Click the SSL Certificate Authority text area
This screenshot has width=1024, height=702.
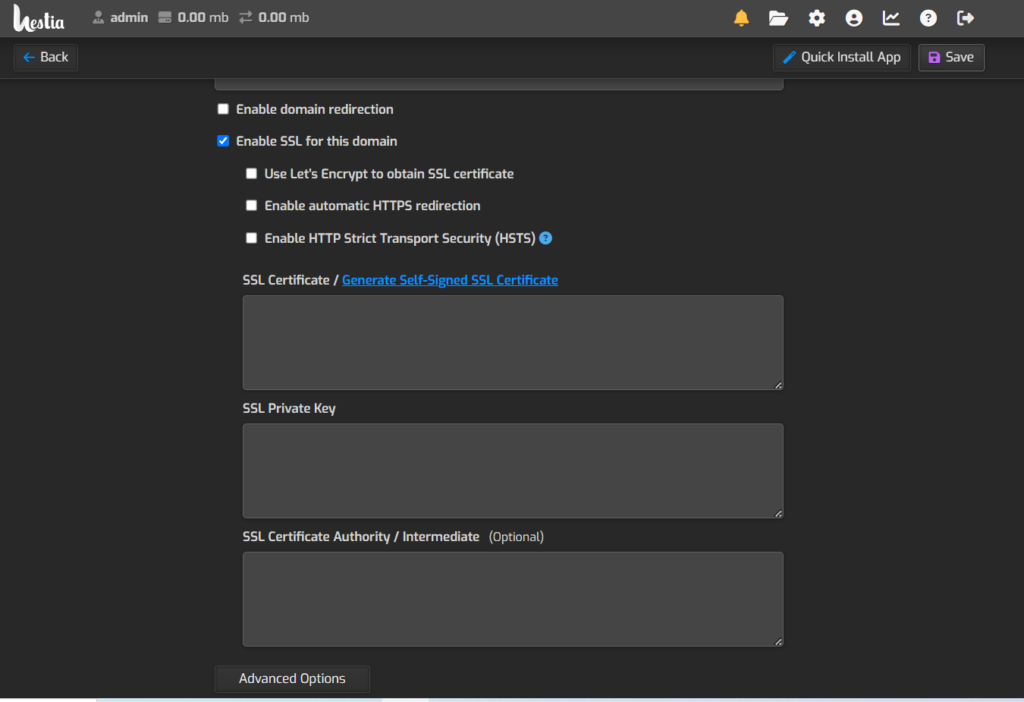pos(513,599)
